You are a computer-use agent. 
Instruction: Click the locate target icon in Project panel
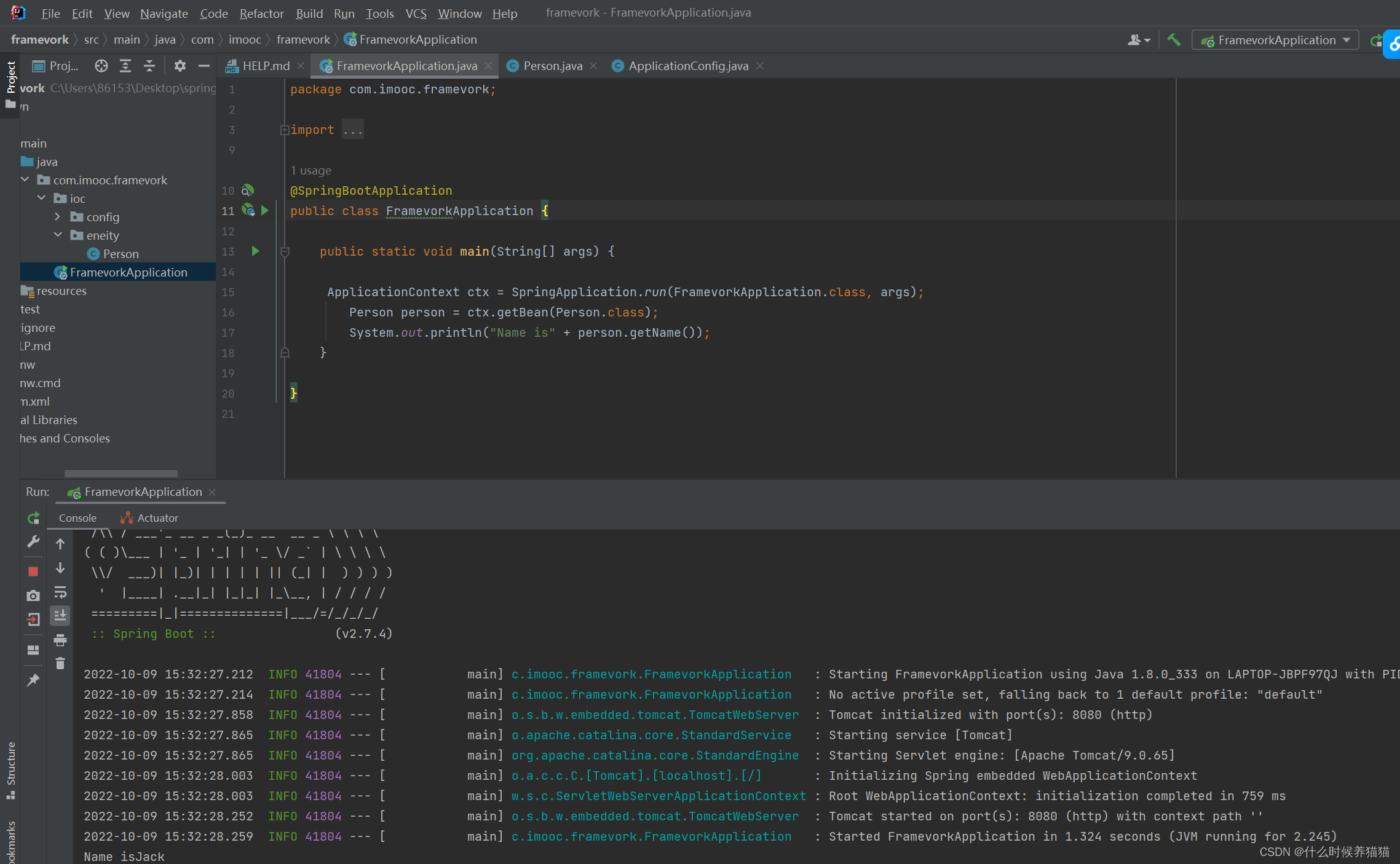coord(101,66)
